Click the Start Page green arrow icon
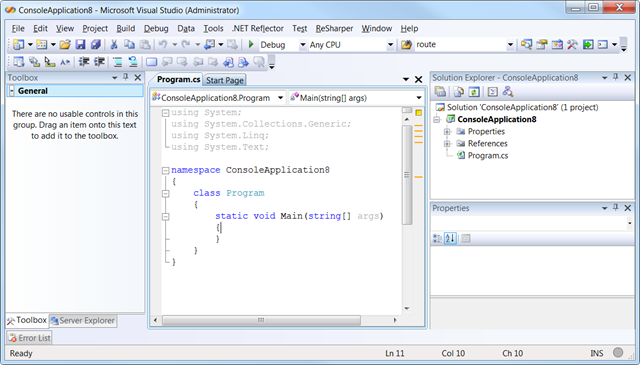This screenshot has height=365, width=640. pyautogui.click(x=588, y=45)
